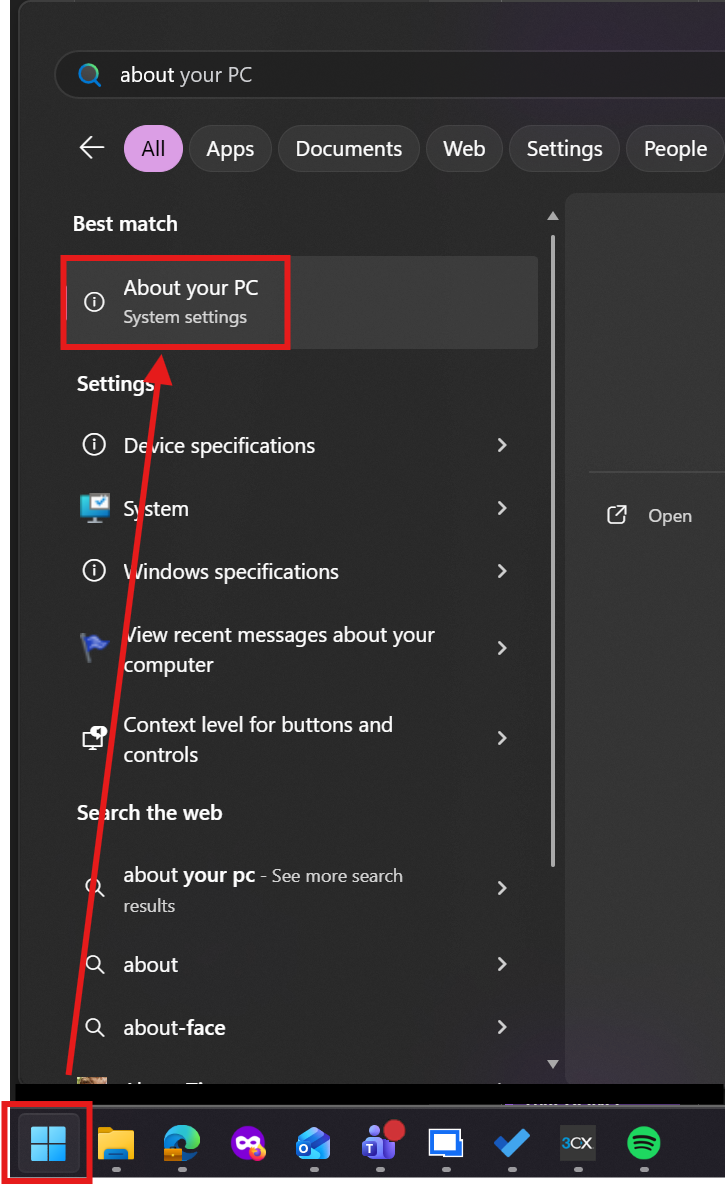The width and height of the screenshot is (725, 1185).
Task: Open the 3CX app in taskbar
Action: (578, 1143)
